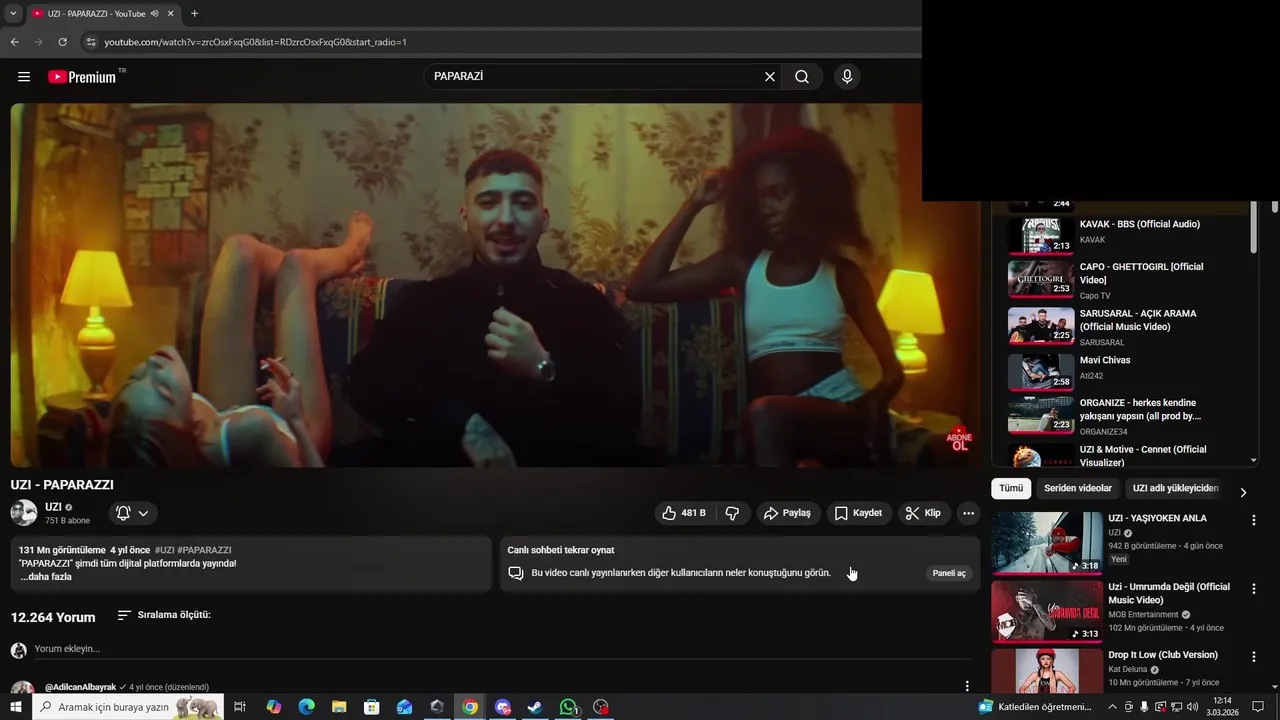Open Drop It Low (Club Version)
Viewport: 1280px width, 720px height.
tap(1163, 655)
